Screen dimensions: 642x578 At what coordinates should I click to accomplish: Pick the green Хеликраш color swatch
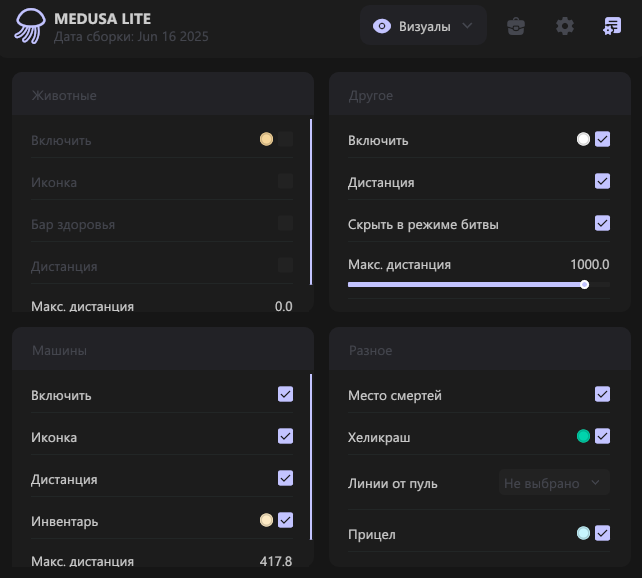583,436
